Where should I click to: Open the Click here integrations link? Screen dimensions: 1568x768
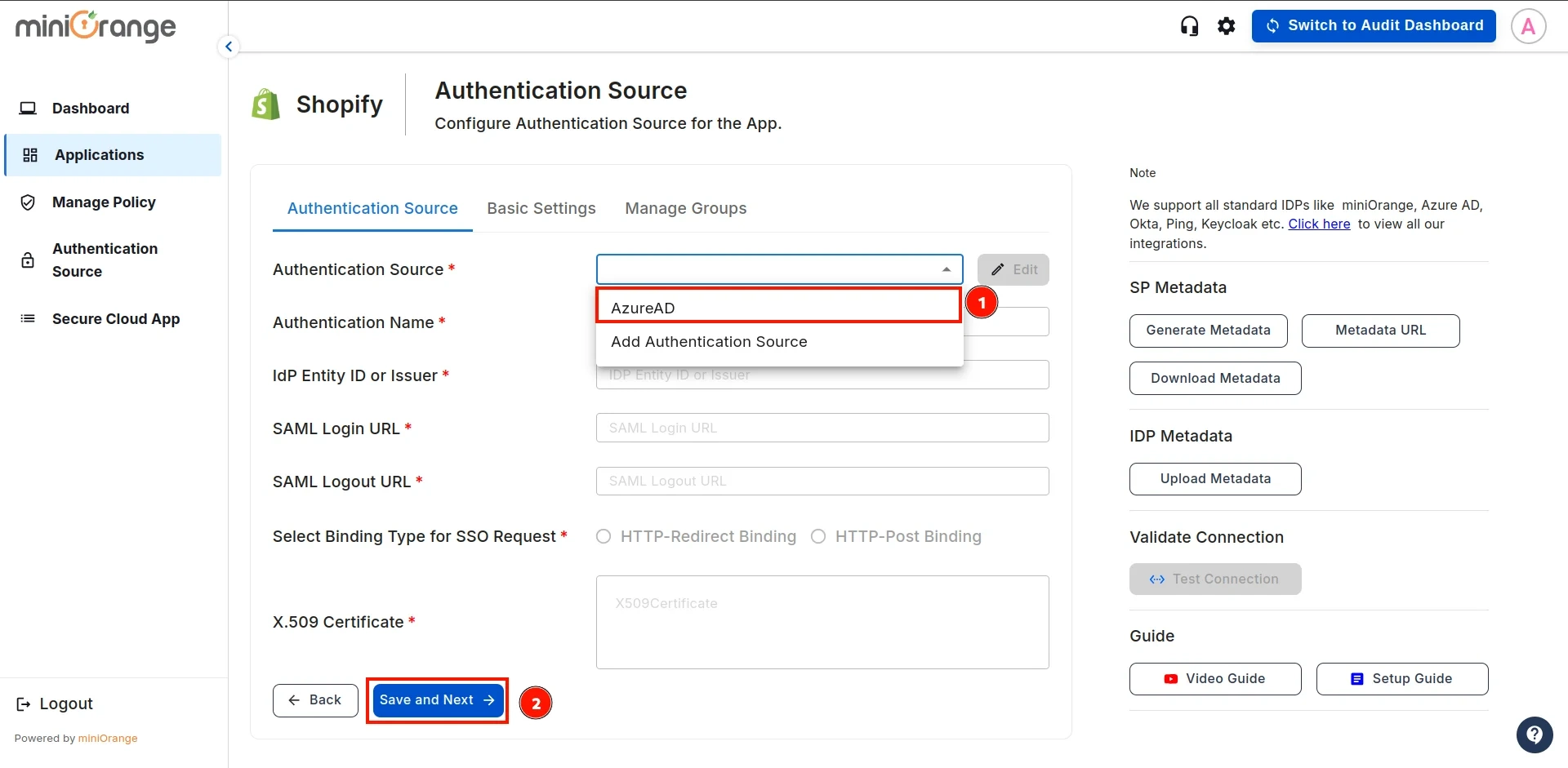(1320, 224)
